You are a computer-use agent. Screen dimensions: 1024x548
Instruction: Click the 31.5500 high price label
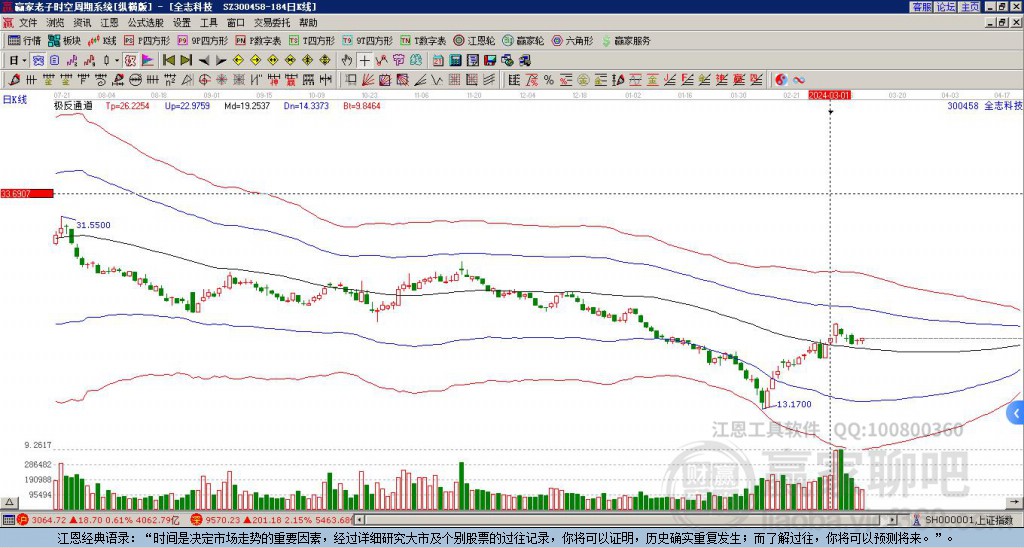(93, 225)
